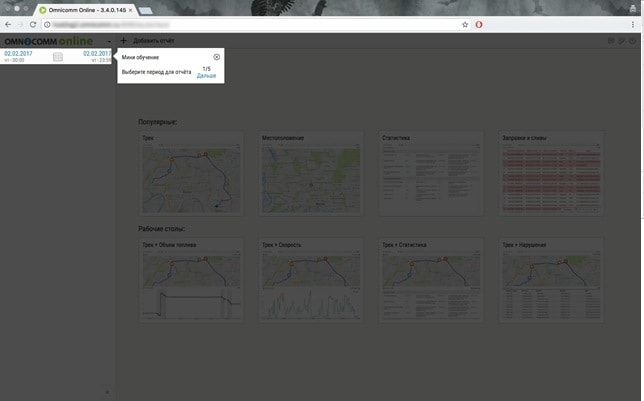The image size is (644, 401).
Task: Open the Трек + Статистика workspace
Action: click(x=431, y=280)
